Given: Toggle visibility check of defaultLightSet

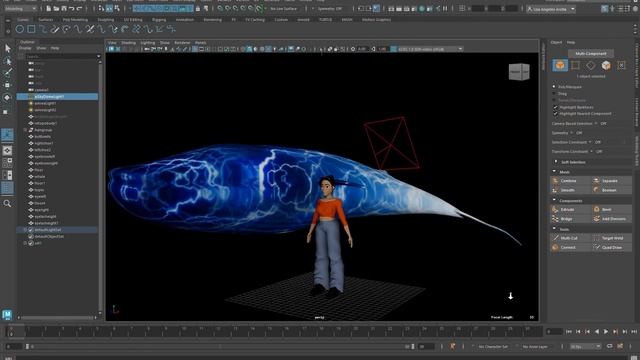Looking at the screenshot, I should (31, 230).
